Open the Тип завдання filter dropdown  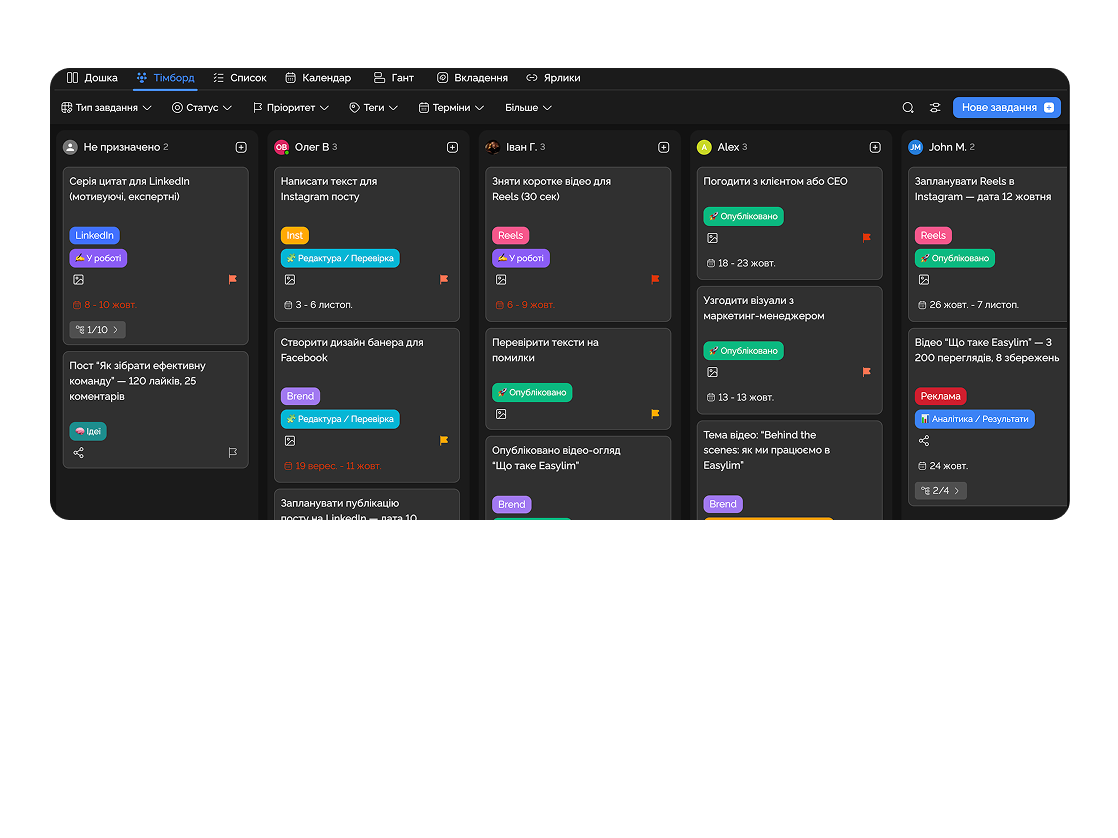pyautogui.click(x=107, y=108)
